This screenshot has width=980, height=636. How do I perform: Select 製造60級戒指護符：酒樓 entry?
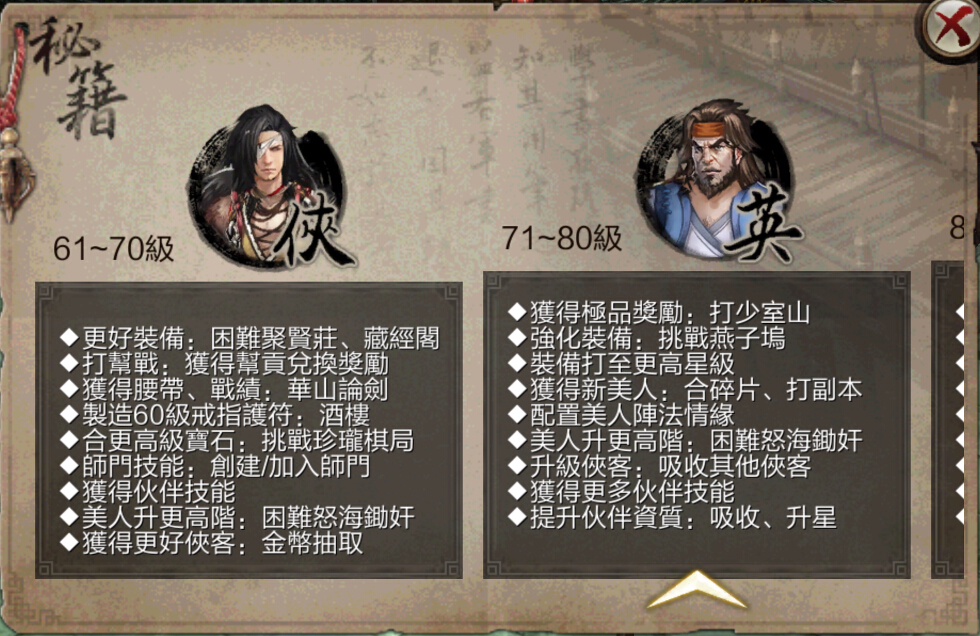tap(215, 415)
